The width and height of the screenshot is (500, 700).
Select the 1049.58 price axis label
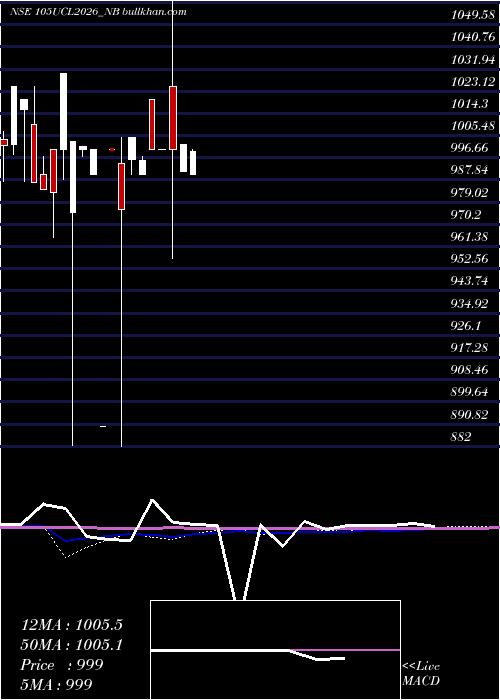473,15
